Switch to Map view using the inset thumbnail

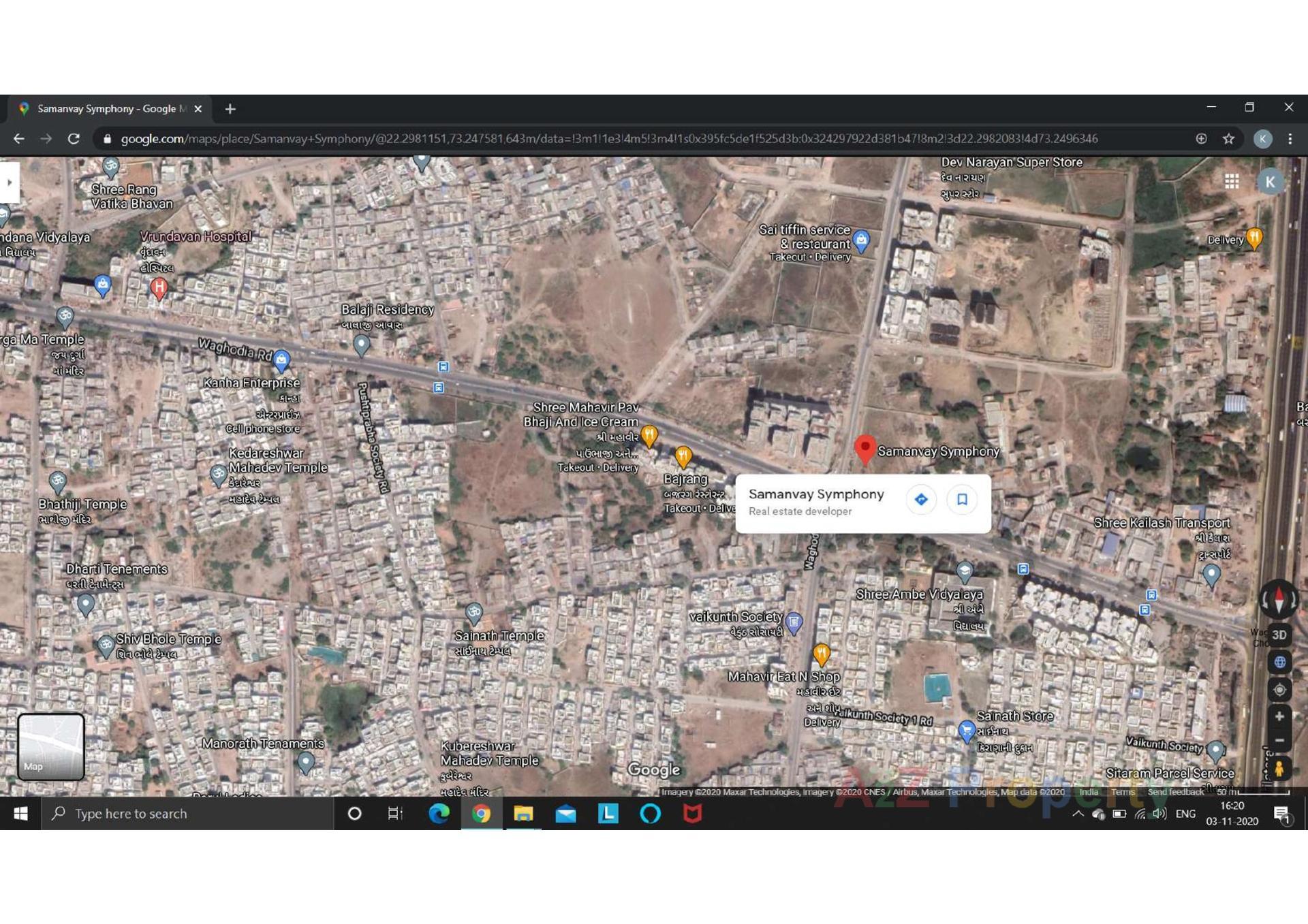tap(51, 747)
